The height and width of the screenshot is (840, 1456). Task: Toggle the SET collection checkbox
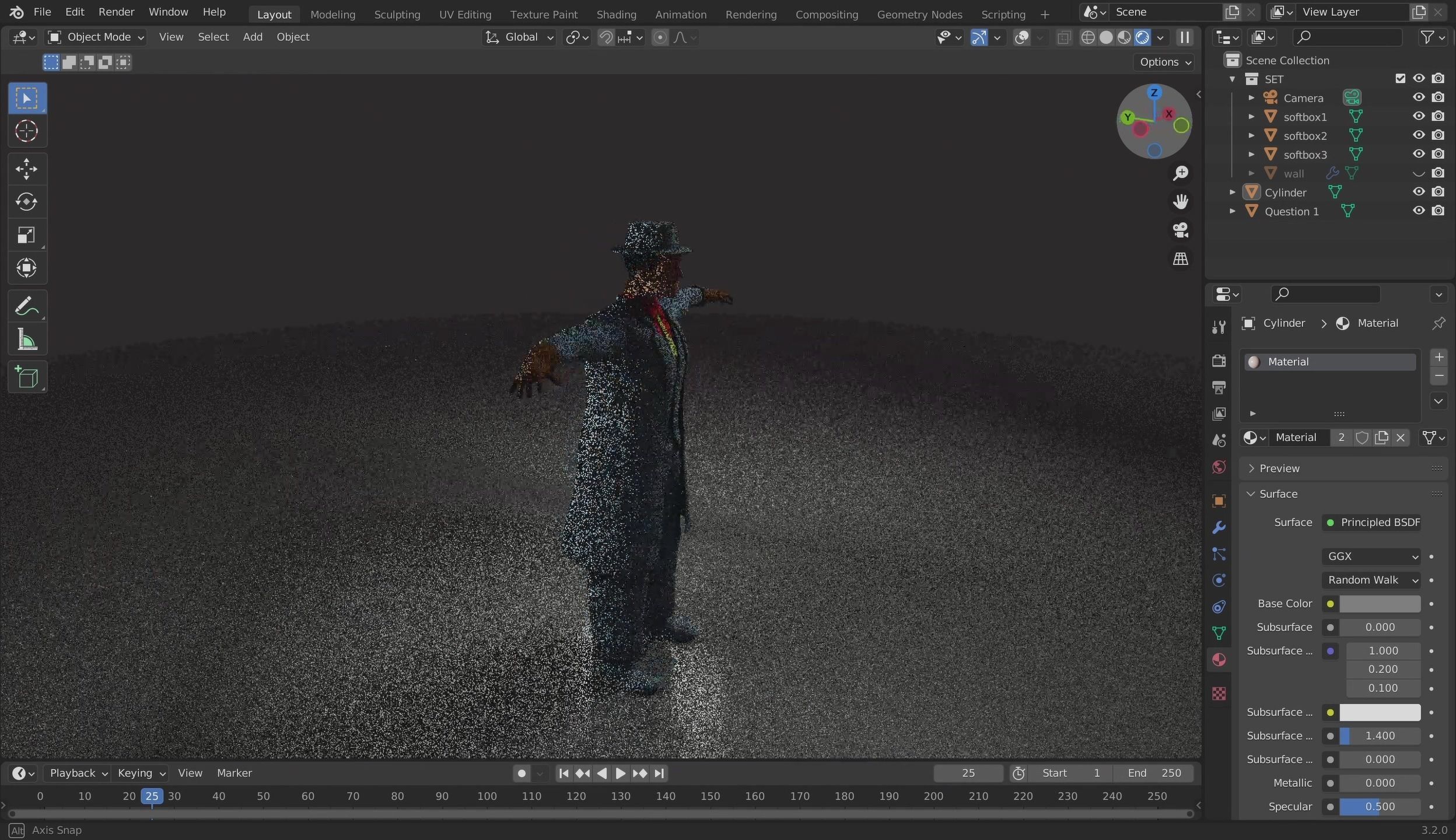point(1401,78)
